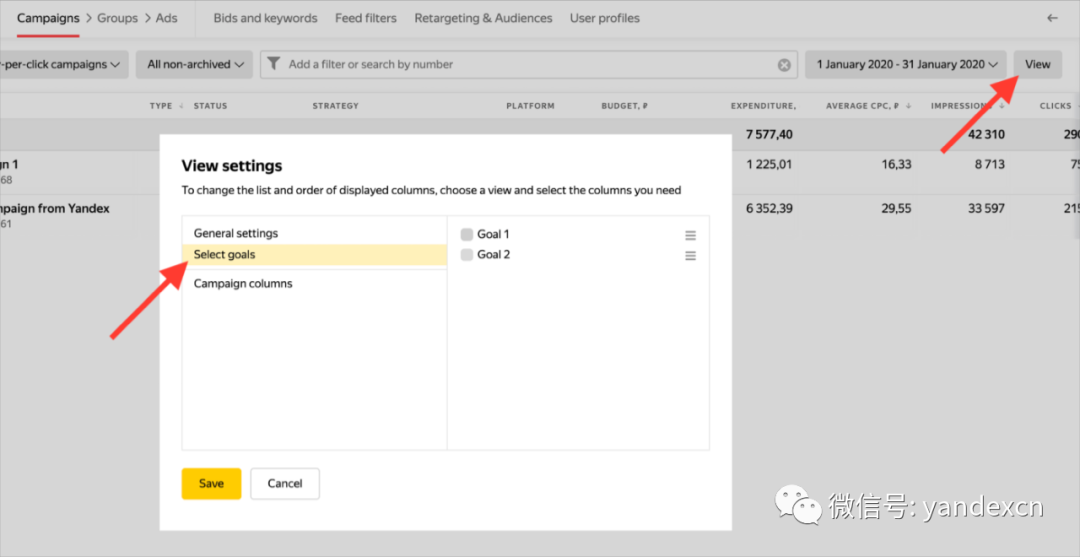Open the All non-archived dropdown
1080x557 pixels.
point(194,64)
